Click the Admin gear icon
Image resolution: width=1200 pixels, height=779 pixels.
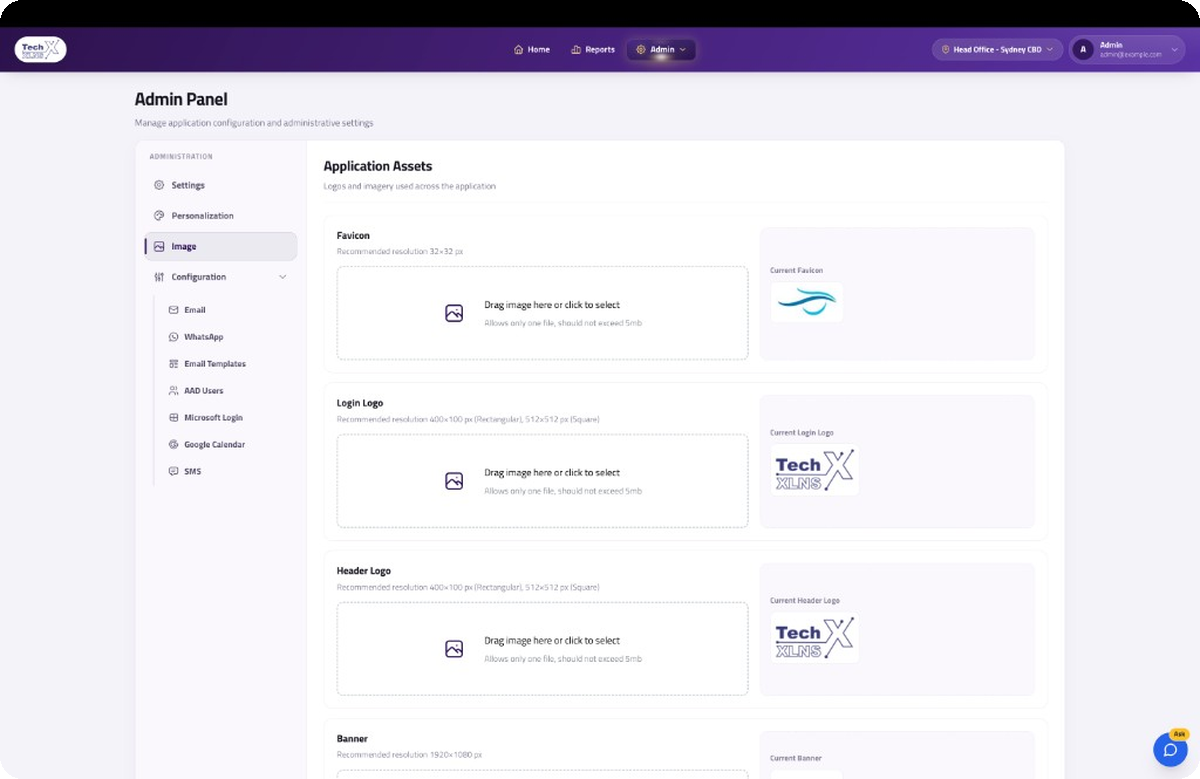click(641, 49)
